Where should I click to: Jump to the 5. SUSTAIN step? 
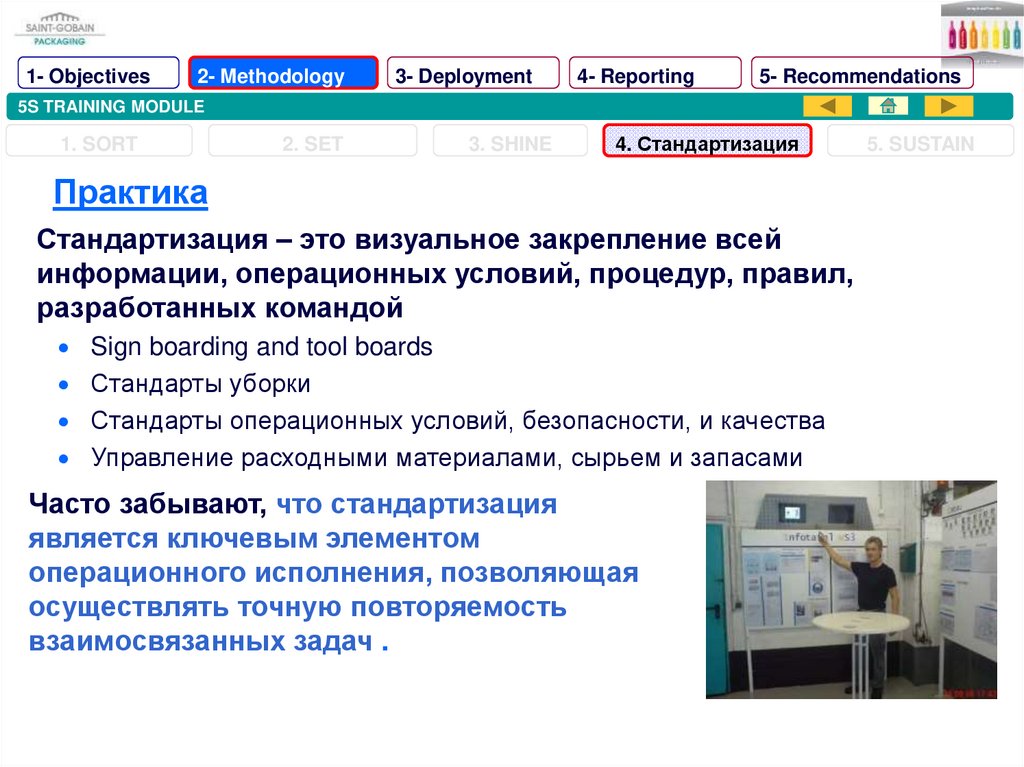(919, 143)
